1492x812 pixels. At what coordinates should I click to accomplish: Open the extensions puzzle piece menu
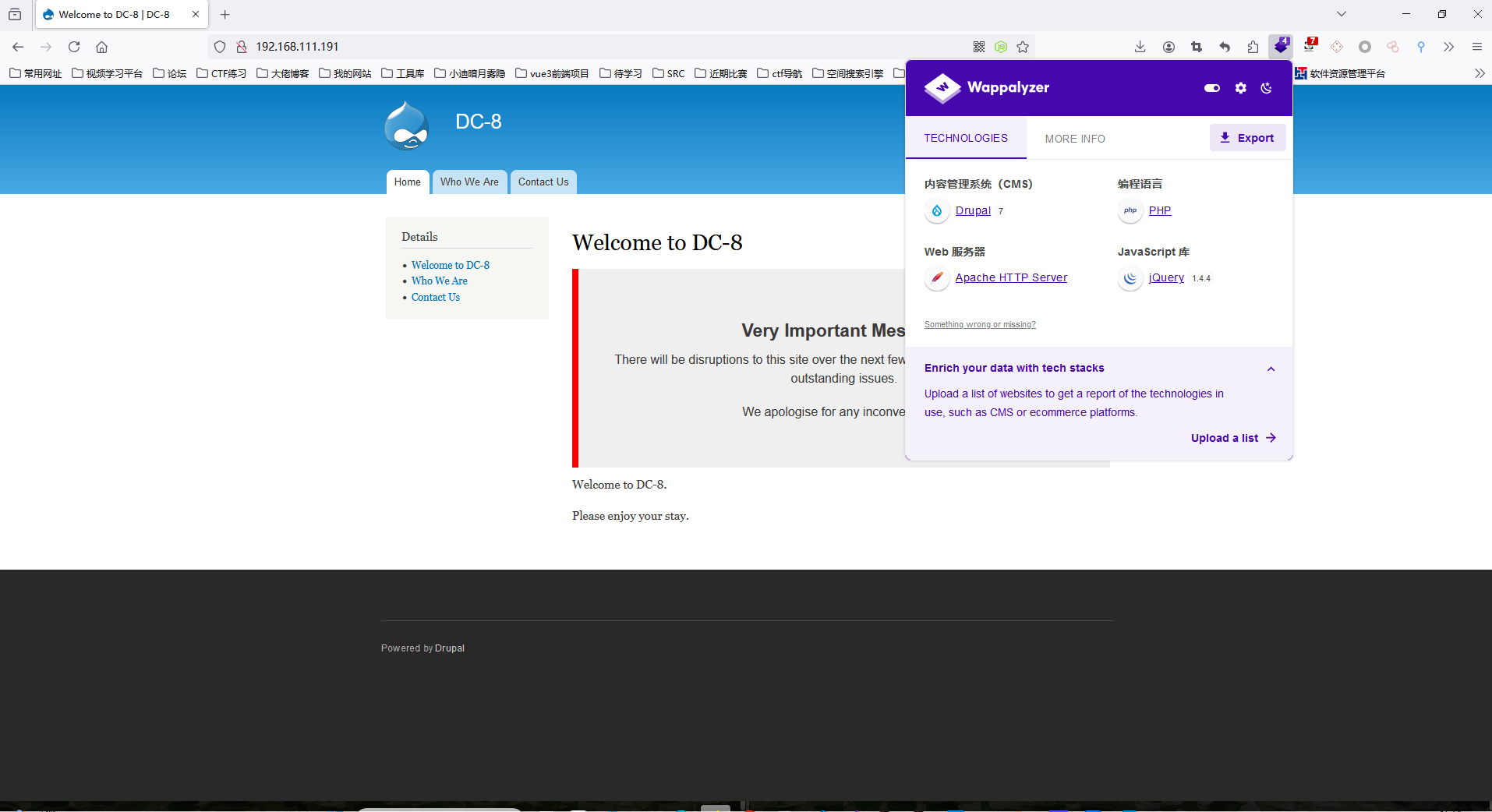1253,47
